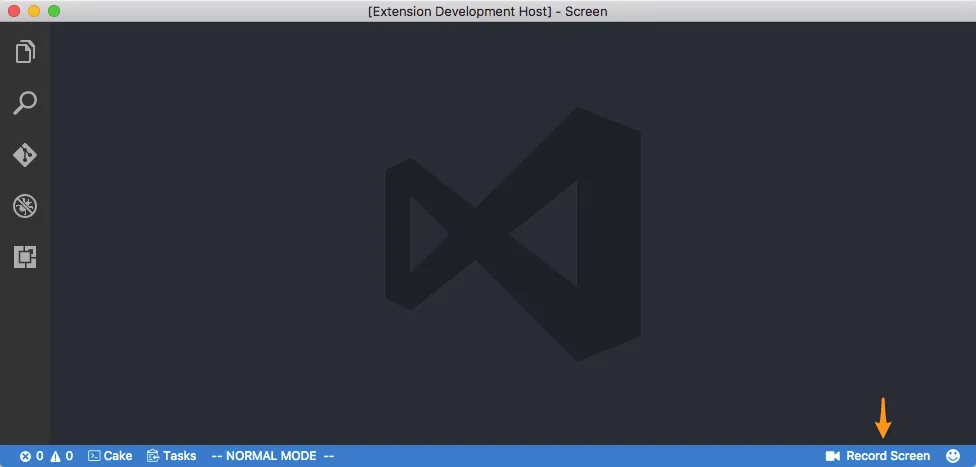Open the Explorer files view

(25, 52)
